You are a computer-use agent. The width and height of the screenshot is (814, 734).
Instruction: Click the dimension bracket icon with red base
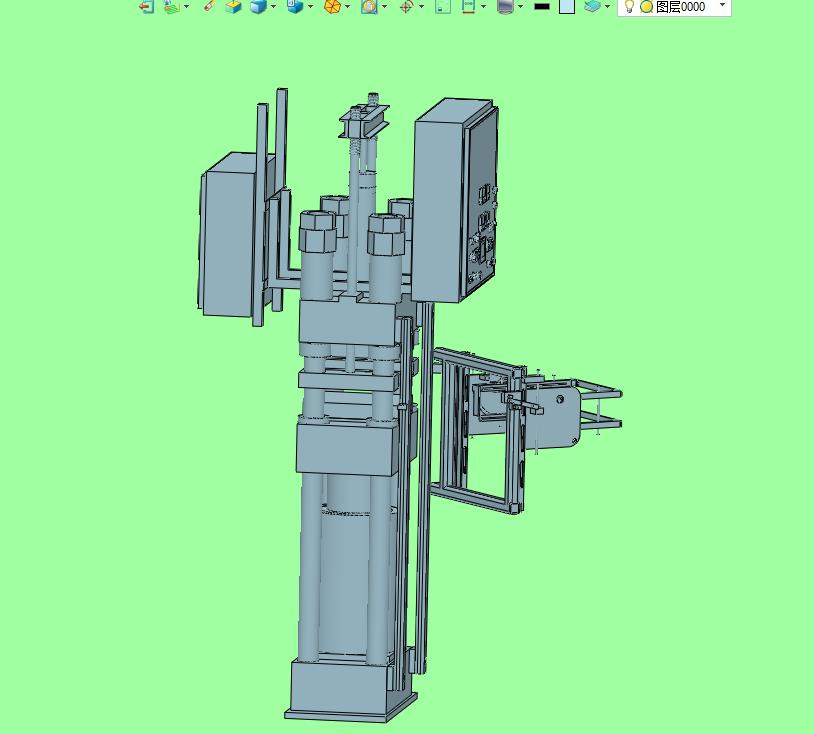[x=468, y=6]
